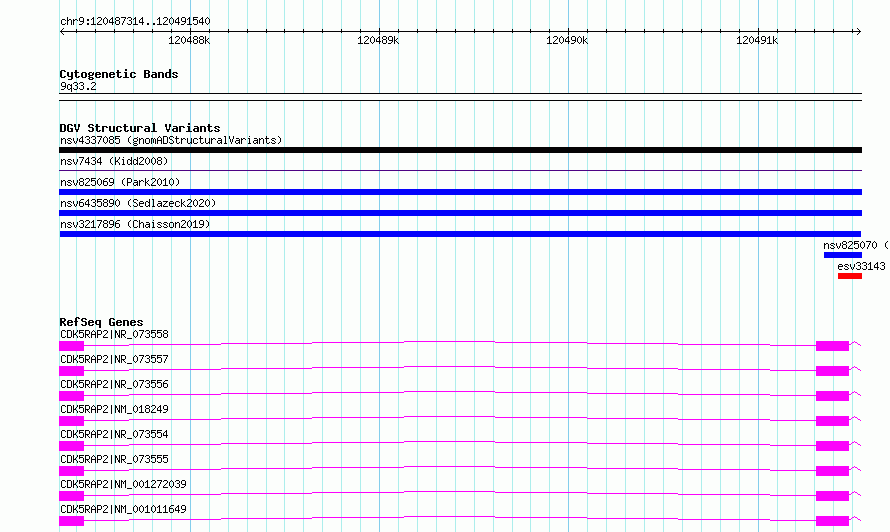The height and width of the screenshot is (532, 890).
Task: Select the blue nsv3217896 variant bar
Action: point(460,234)
